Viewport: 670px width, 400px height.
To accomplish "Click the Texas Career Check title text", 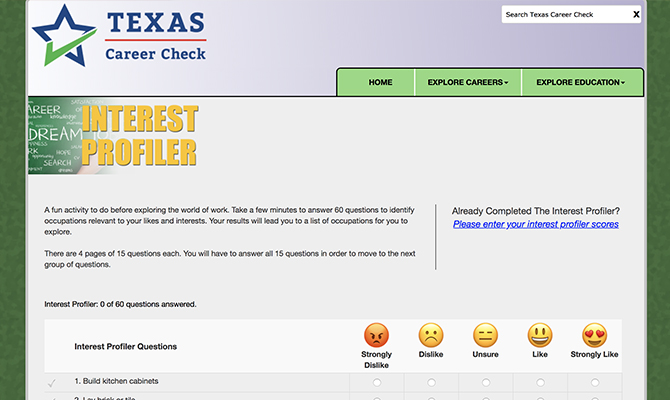I will coord(156,36).
